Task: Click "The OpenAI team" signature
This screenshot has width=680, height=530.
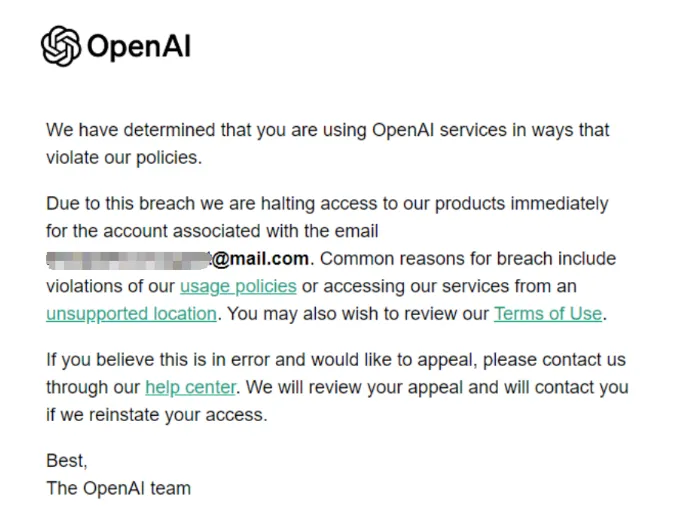Action: (118, 488)
